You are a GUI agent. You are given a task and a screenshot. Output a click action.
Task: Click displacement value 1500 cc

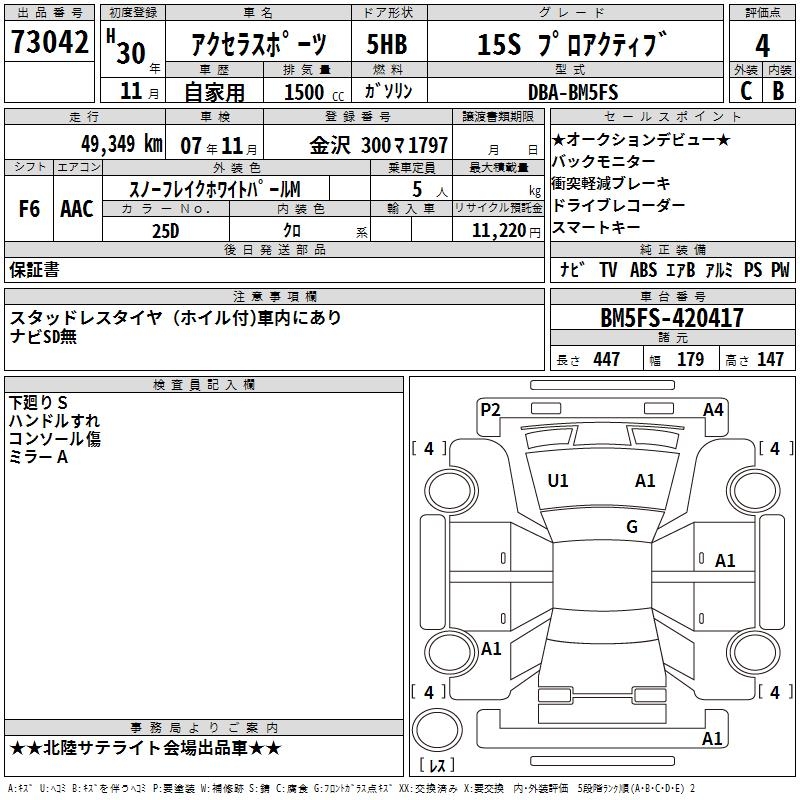(x=314, y=93)
